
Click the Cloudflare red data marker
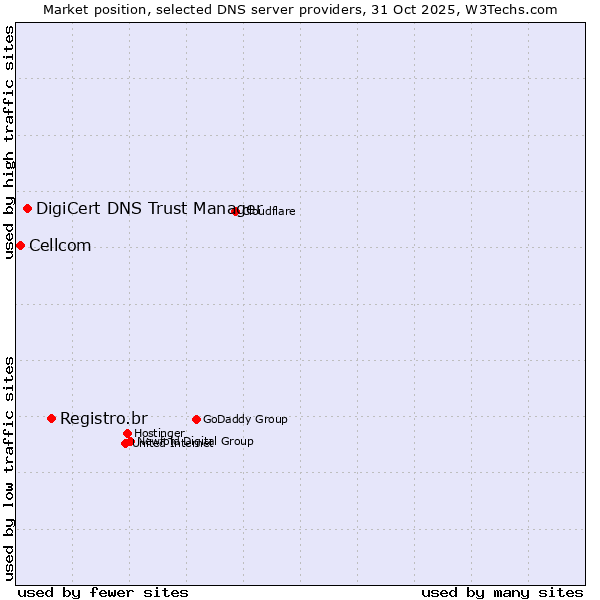(236, 211)
